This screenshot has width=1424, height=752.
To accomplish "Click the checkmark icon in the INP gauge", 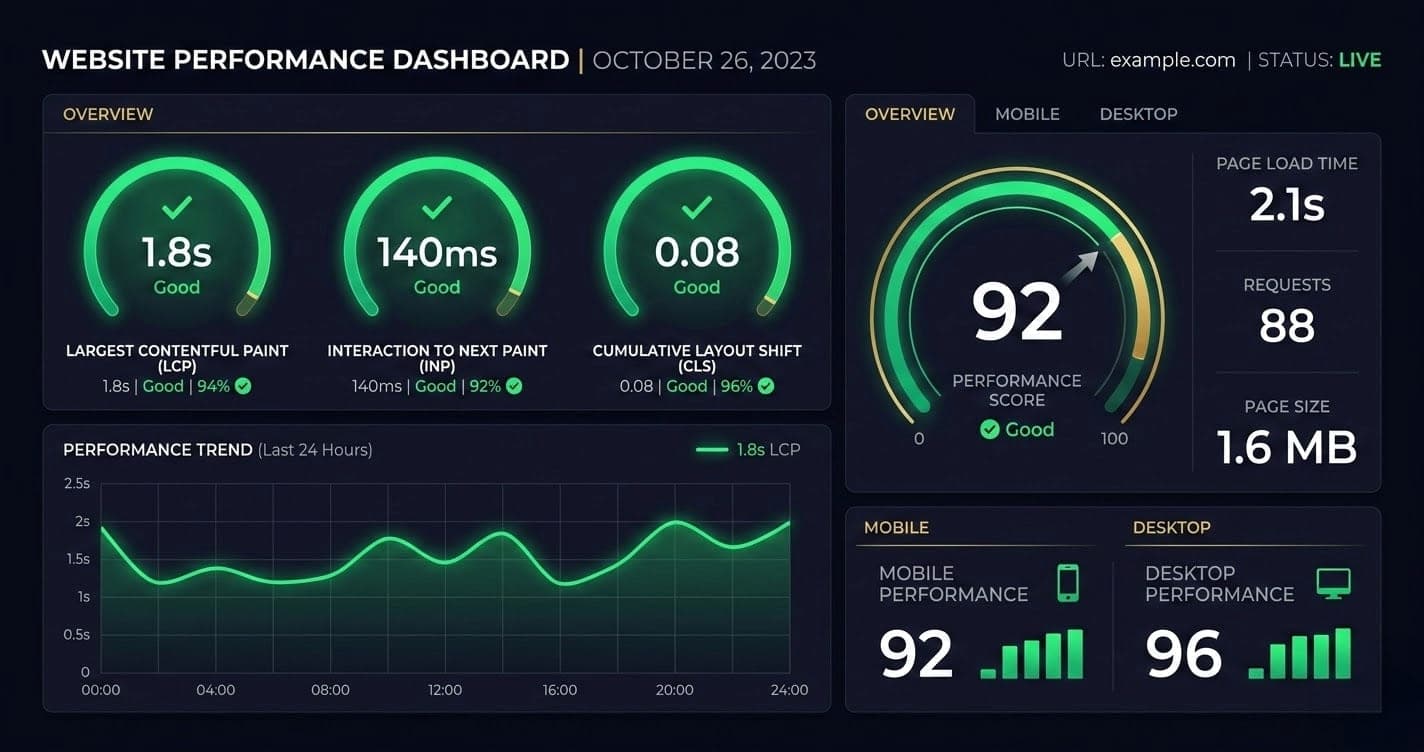I will 436,208.
